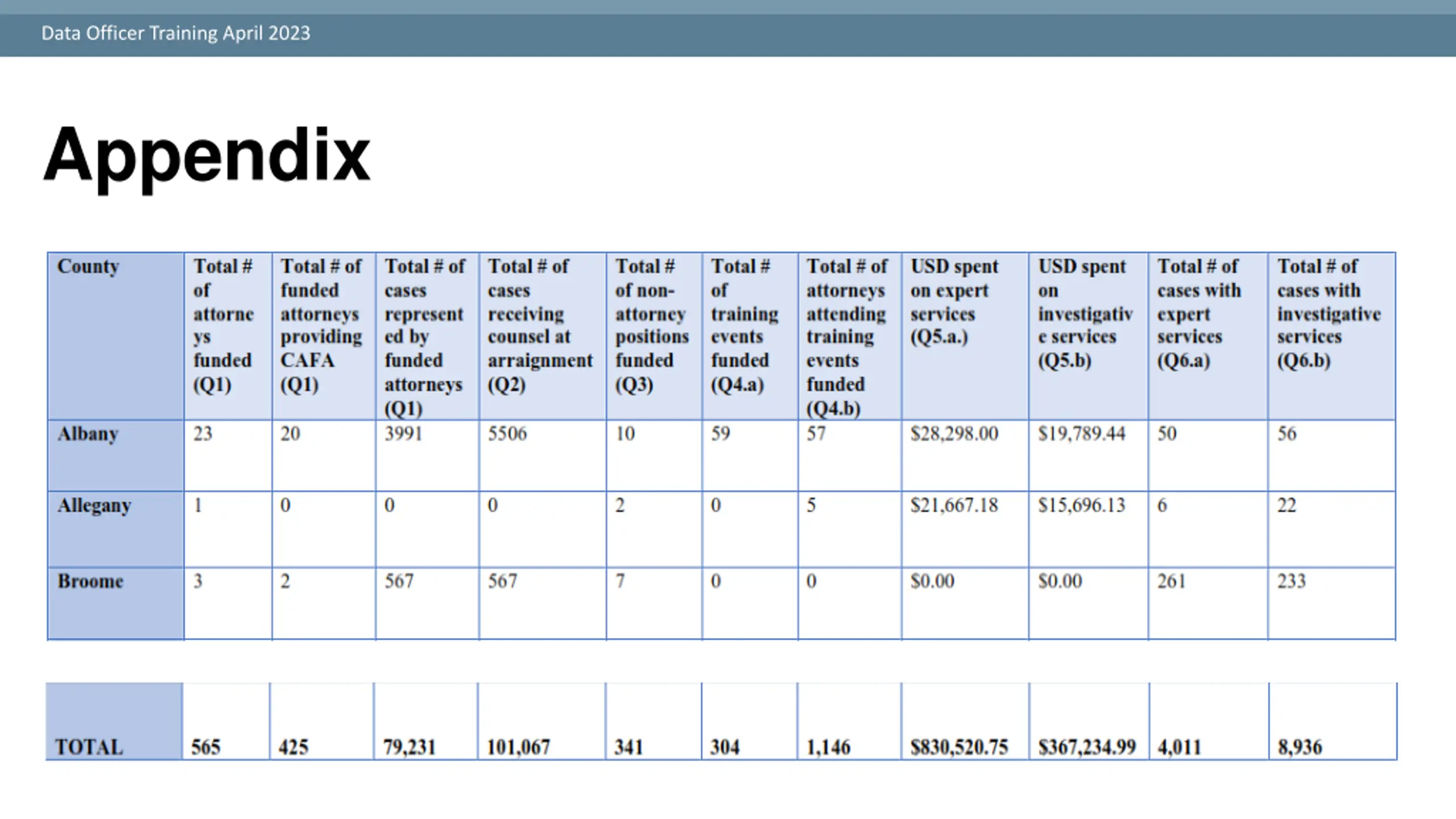Screen dimensions: 1456x819
Task: Click the 5506 cases at arraignment cell
Action: pos(507,434)
